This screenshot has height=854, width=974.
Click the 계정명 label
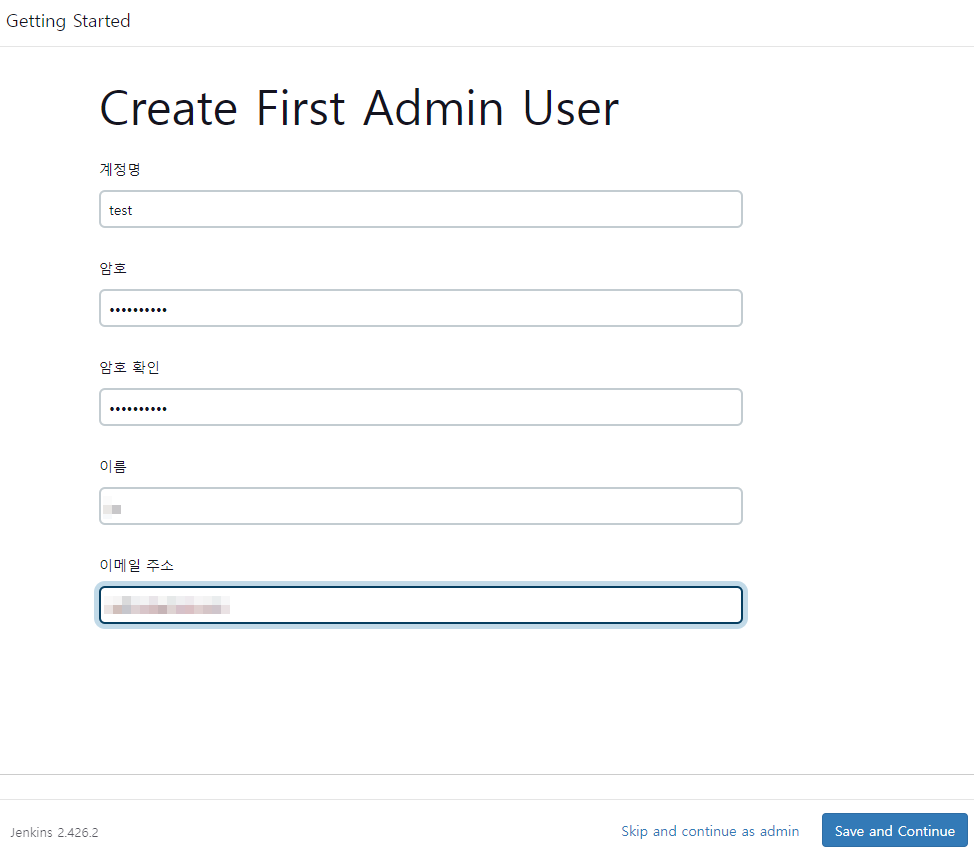click(120, 169)
